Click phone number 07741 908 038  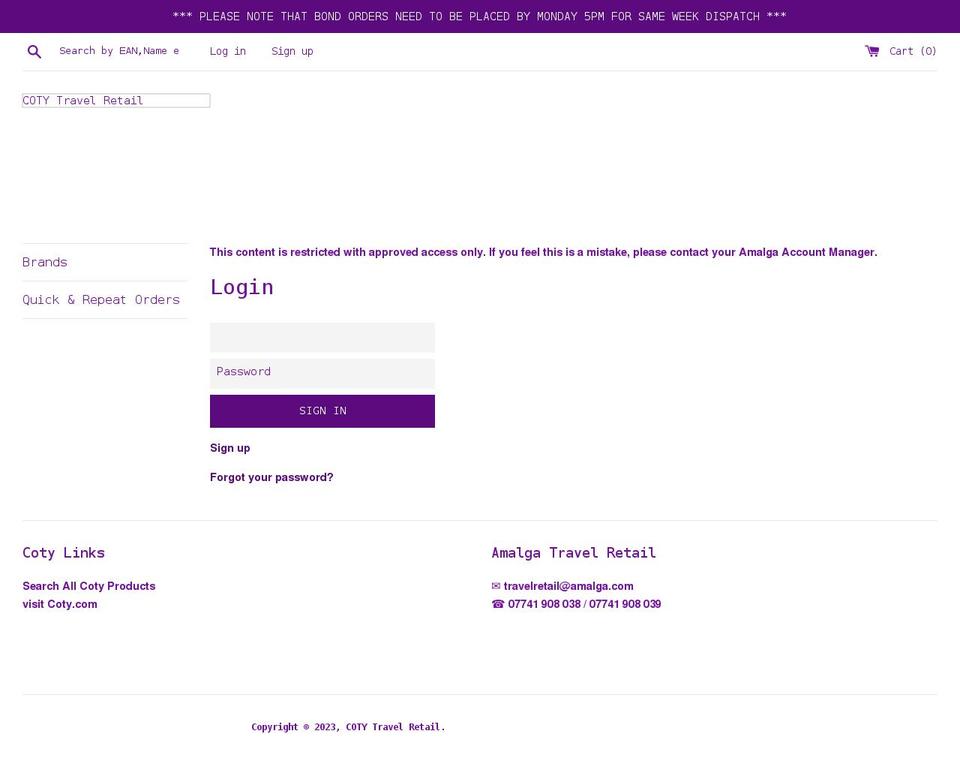[544, 604]
